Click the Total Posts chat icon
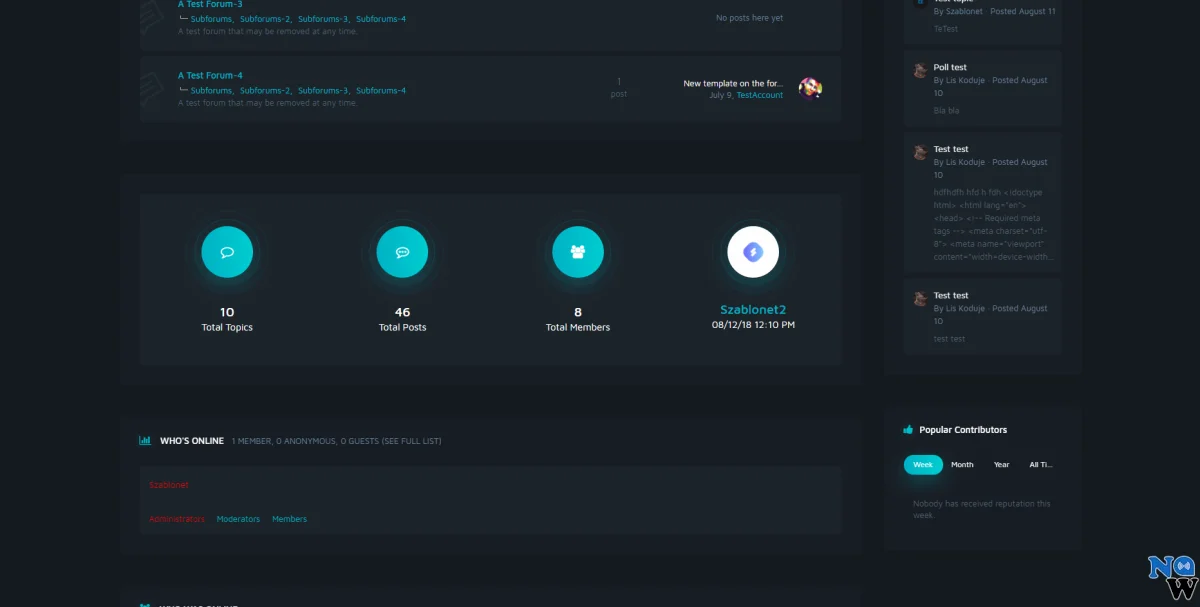This screenshot has height=607, width=1200. (402, 252)
